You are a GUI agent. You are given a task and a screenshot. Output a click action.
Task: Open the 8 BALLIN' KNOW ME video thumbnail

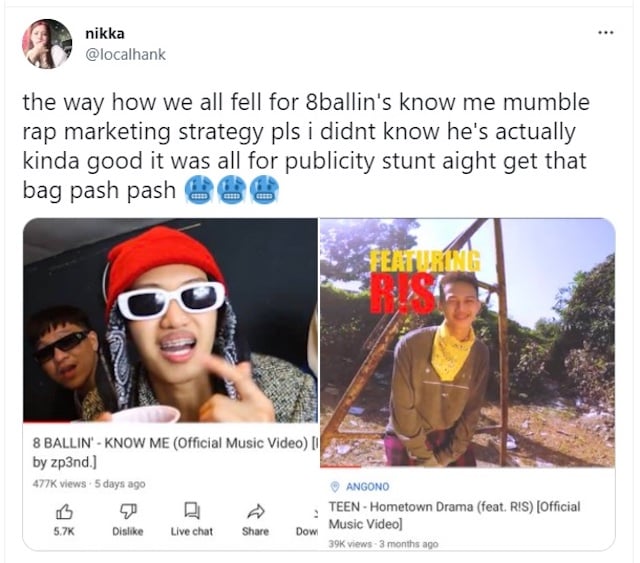[x=170, y=320]
